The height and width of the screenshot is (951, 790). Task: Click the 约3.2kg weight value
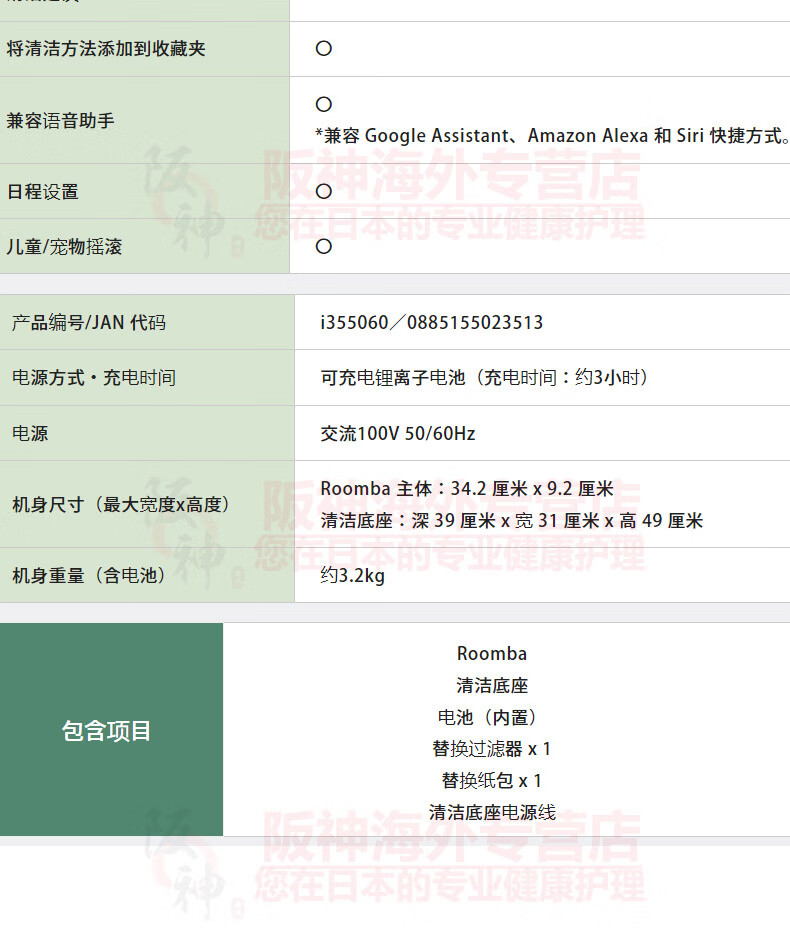click(352, 576)
